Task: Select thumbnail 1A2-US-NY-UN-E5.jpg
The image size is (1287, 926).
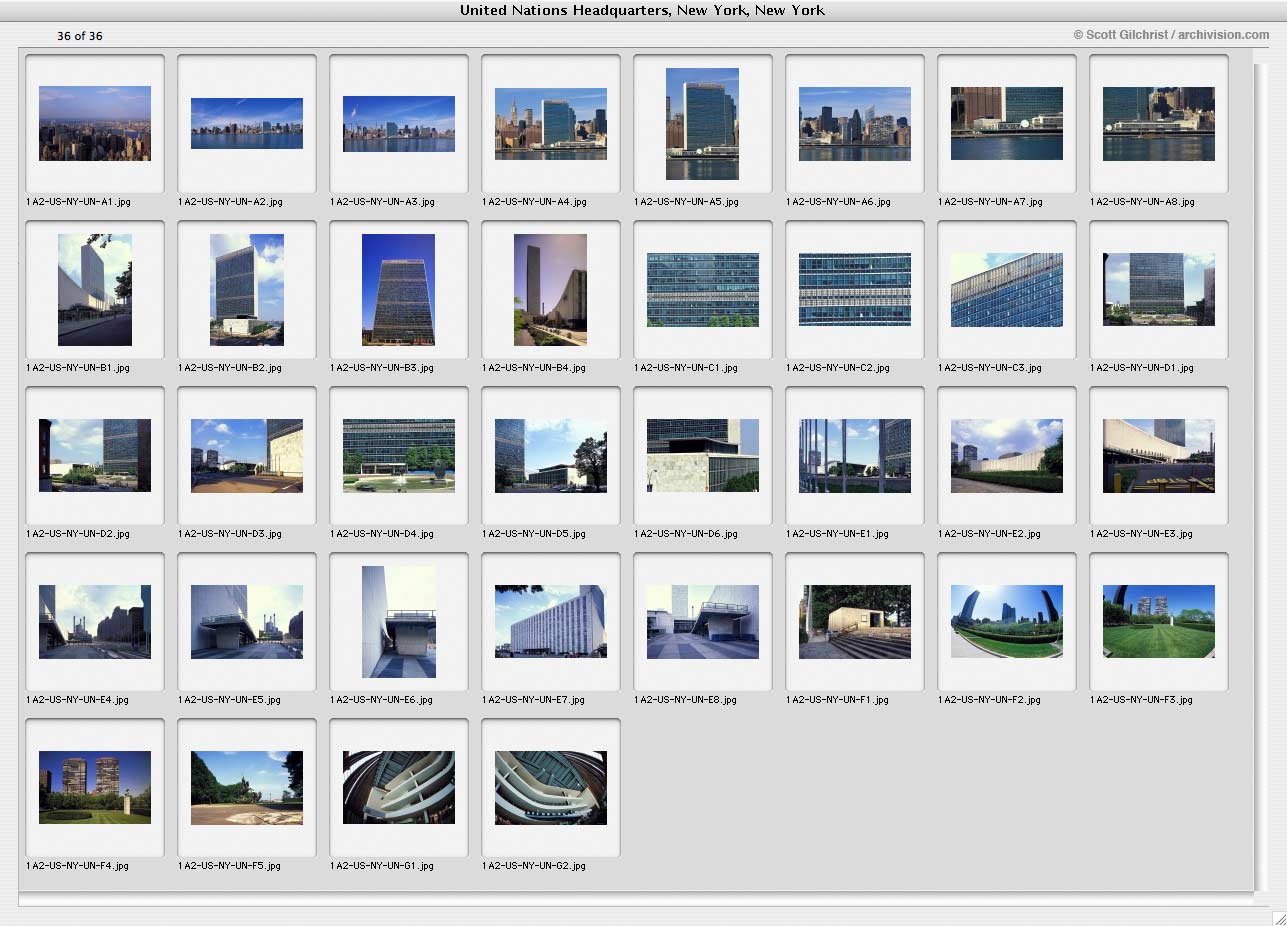Action: [247, 622]
